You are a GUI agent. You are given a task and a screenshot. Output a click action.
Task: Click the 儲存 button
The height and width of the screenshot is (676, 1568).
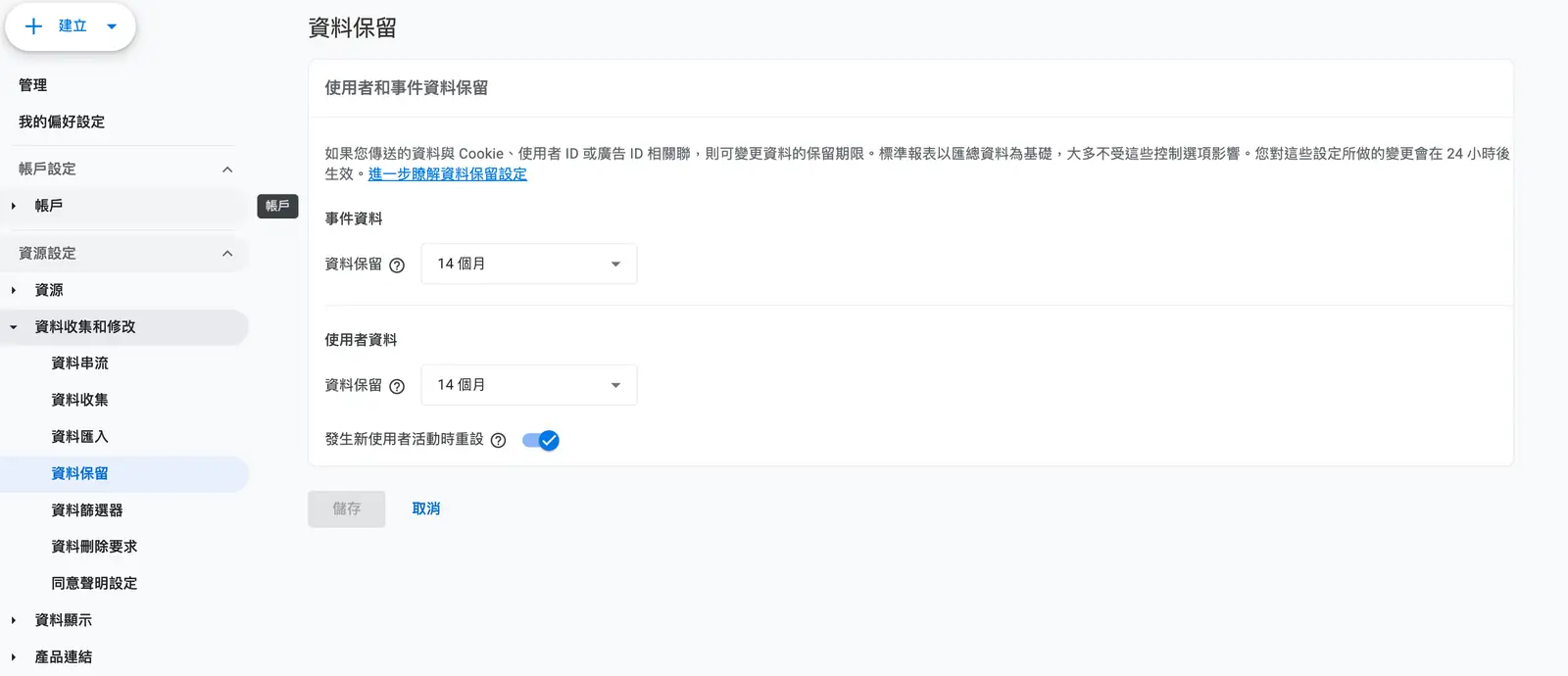point(347,509)
